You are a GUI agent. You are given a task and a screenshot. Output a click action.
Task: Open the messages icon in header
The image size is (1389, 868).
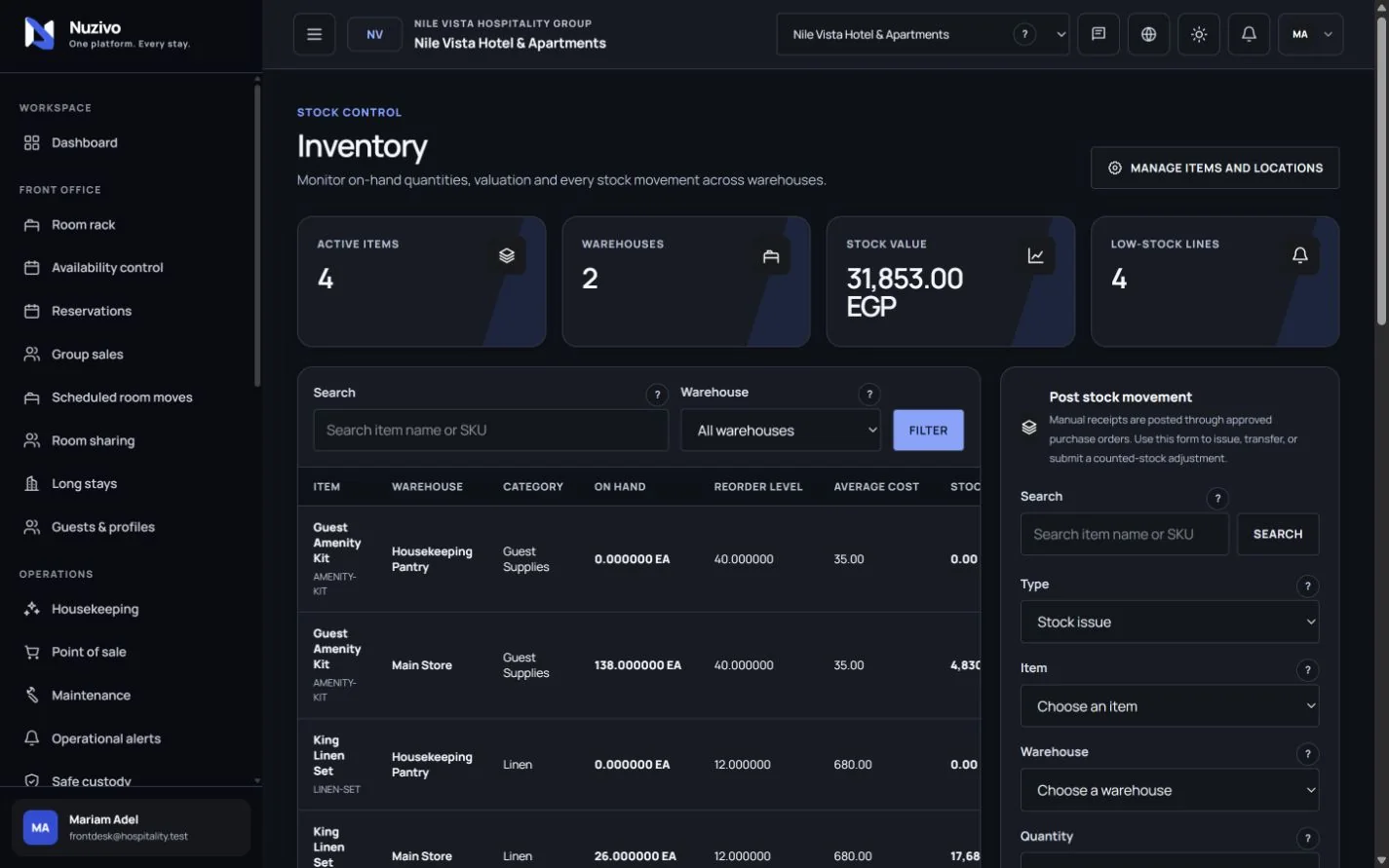coord(1099,34)
